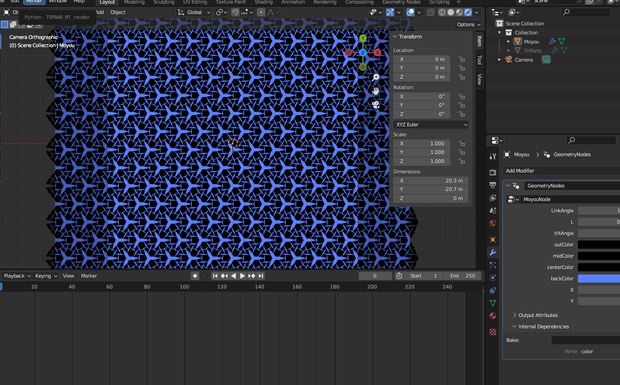Open the Output properties tab icon
Viewport: 620px width, 385px height.
point(493,185)
